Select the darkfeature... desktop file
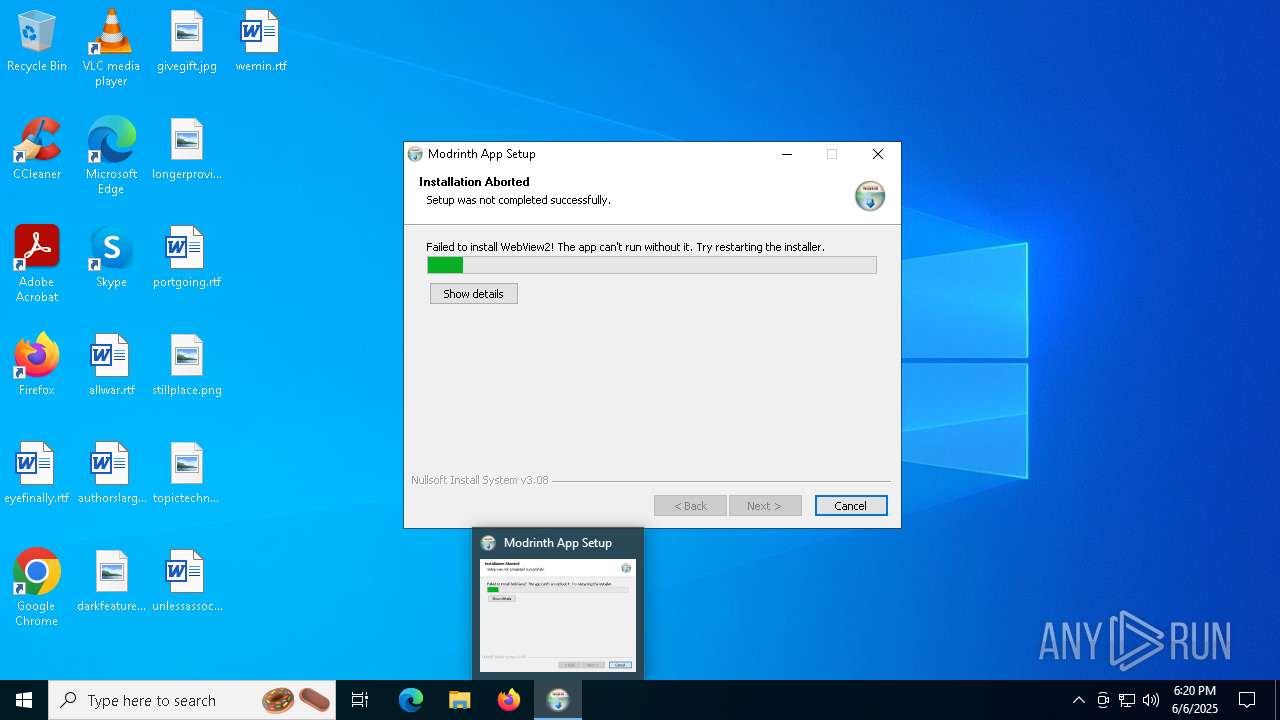This screenshot has height=720, width=1280. [x=111, y=581]
